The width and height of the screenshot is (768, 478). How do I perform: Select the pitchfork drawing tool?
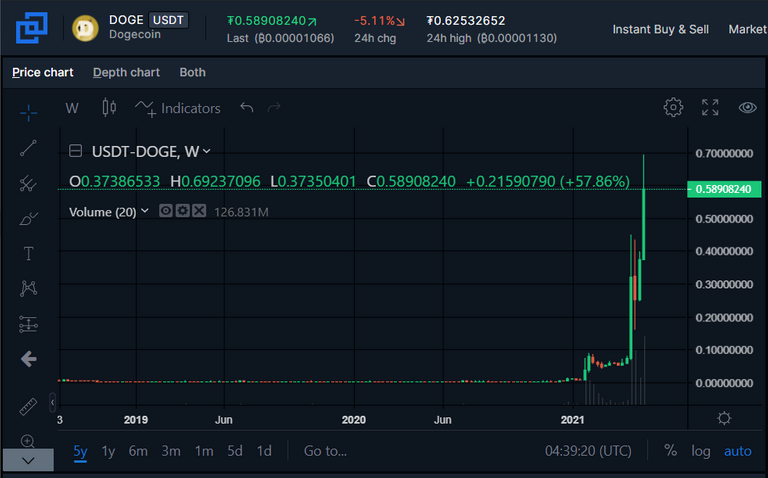(x=28, y=183)
